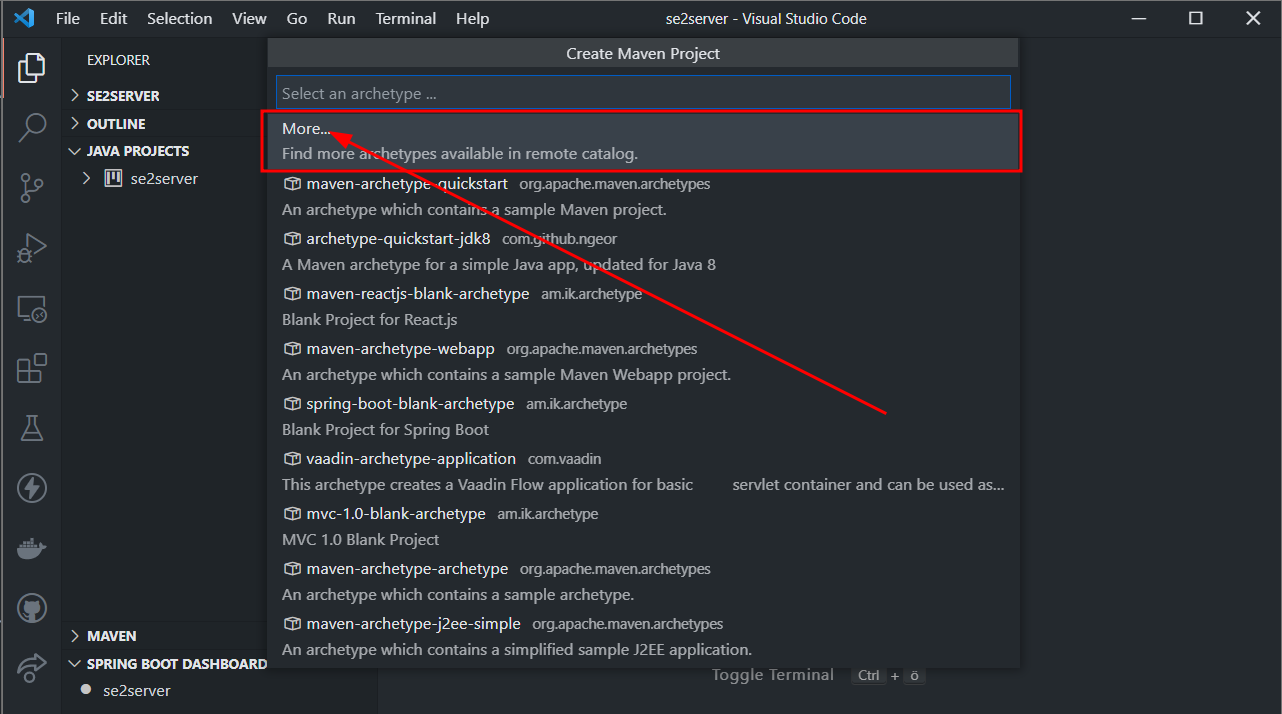This screenshot has height=714, width=1282.
Task: Choose archetype-quickstart-jdk8 from the list
Action: tap(643, 252)
